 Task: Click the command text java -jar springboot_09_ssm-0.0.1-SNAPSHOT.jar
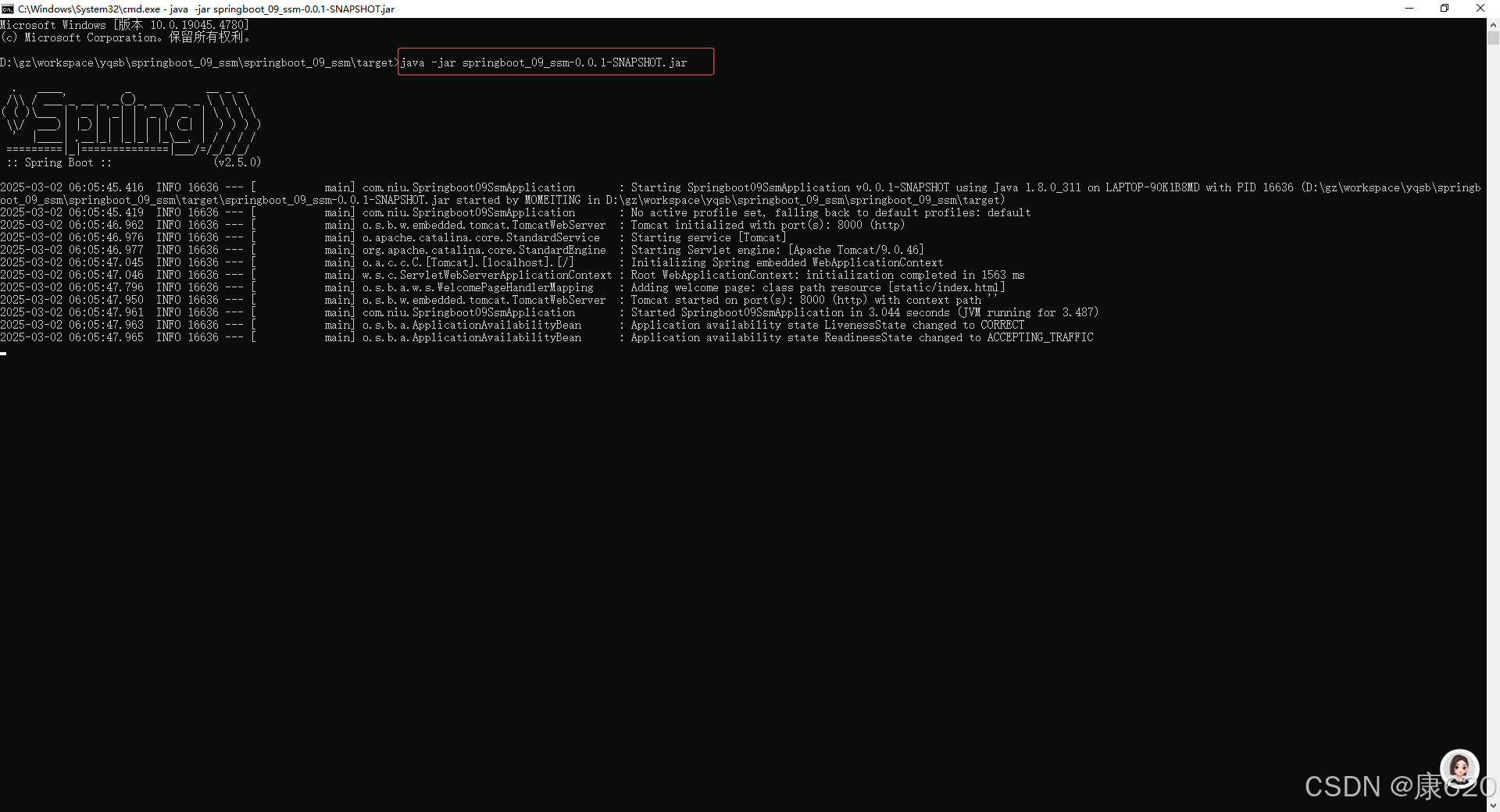pos(544,62)
